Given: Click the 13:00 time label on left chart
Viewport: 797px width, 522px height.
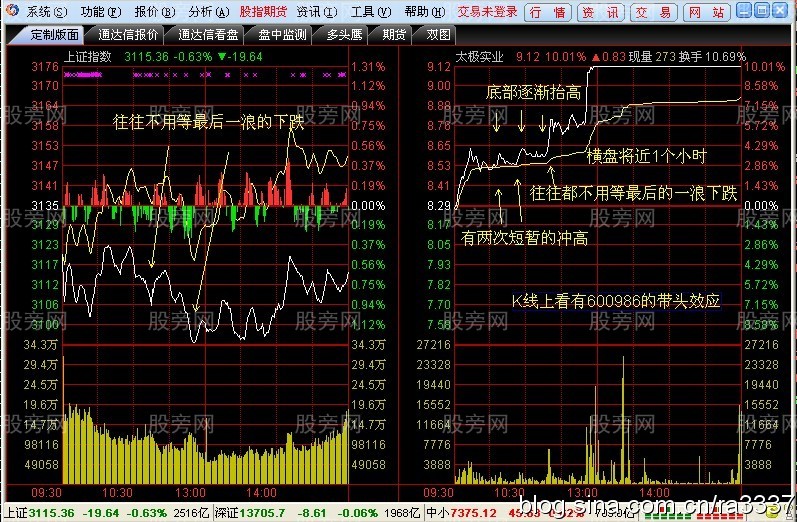Looking at the screenshot, I should click(190, 493).
